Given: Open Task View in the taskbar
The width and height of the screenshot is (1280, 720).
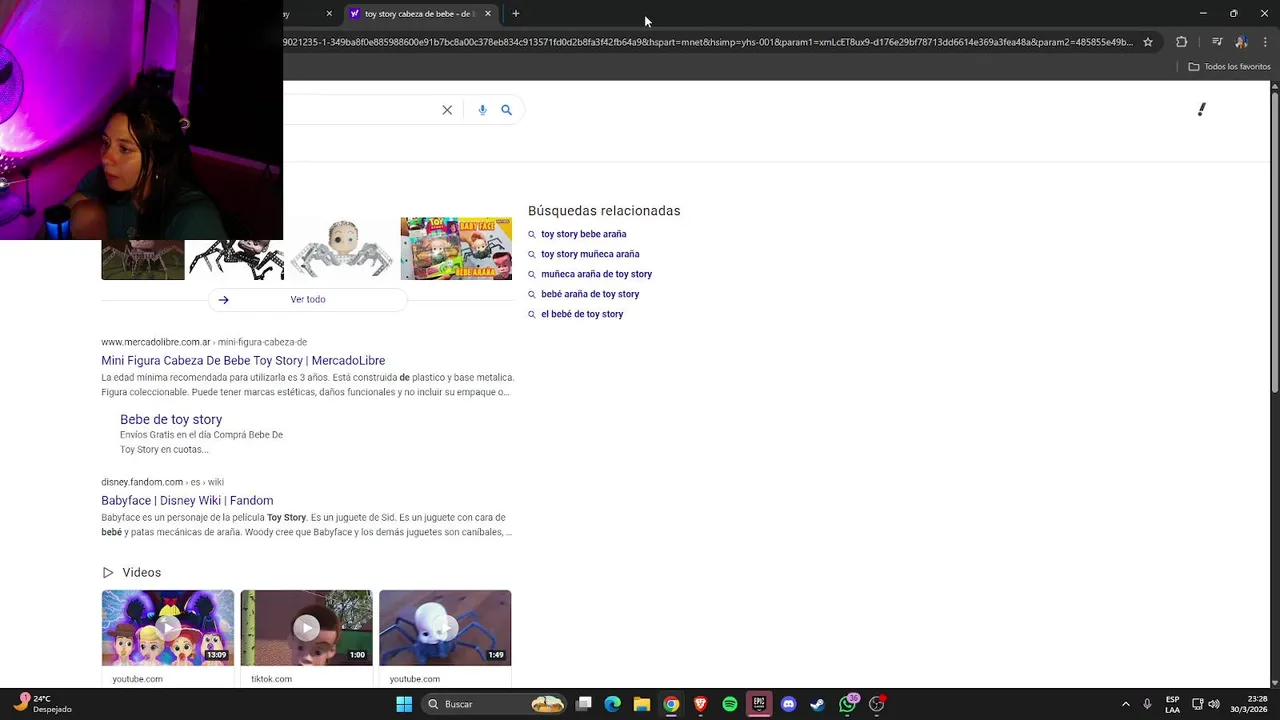Looking at the screenshot, I should click(x=584, y=704).
